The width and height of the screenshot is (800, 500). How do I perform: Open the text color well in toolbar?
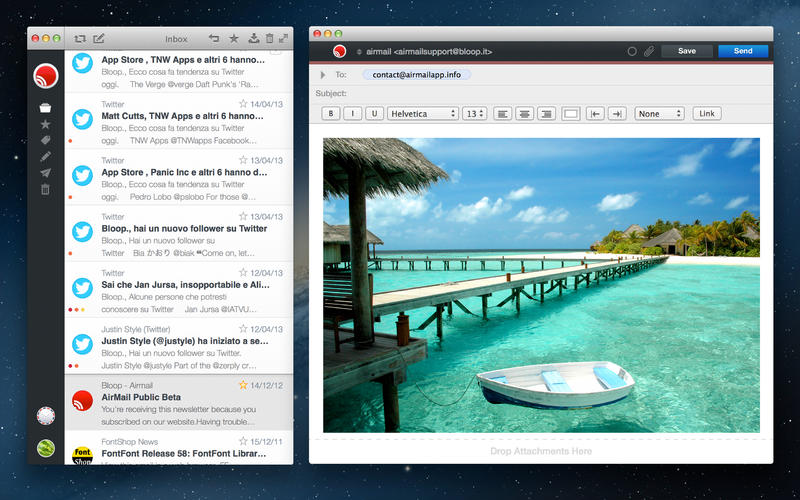[x=570, y=114]
